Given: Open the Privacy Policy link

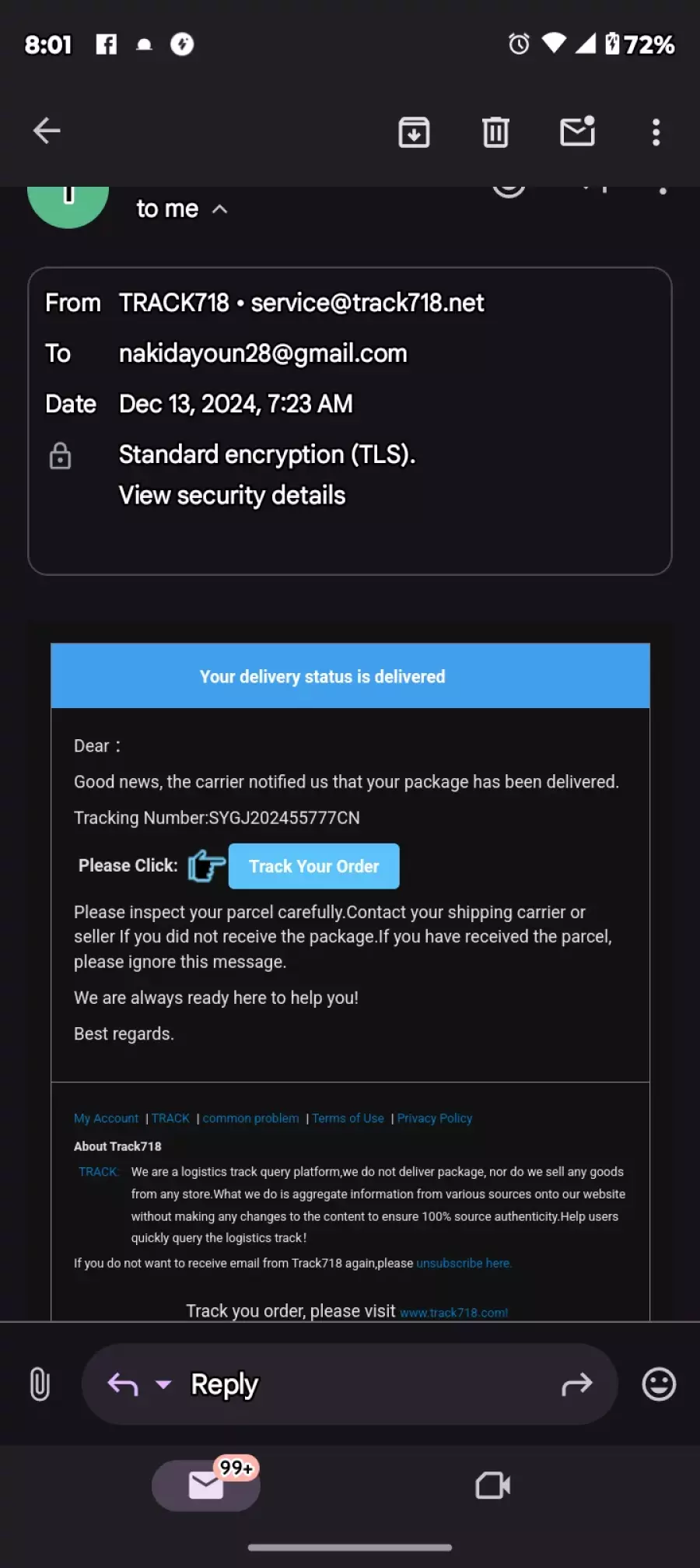Looking at the screenshot, I should coord(435,1118).
